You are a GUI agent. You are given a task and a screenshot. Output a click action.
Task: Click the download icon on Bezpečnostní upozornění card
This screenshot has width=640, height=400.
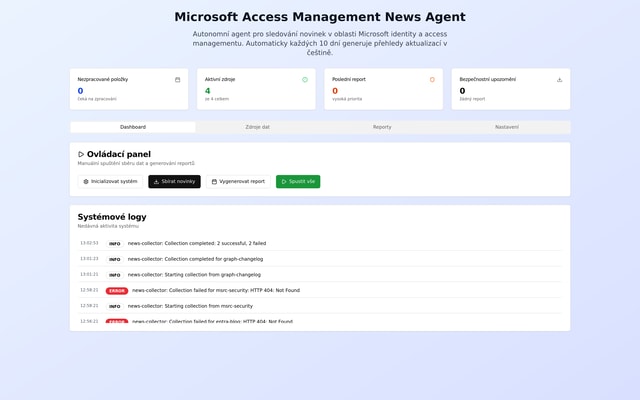[x=559, y=79]
